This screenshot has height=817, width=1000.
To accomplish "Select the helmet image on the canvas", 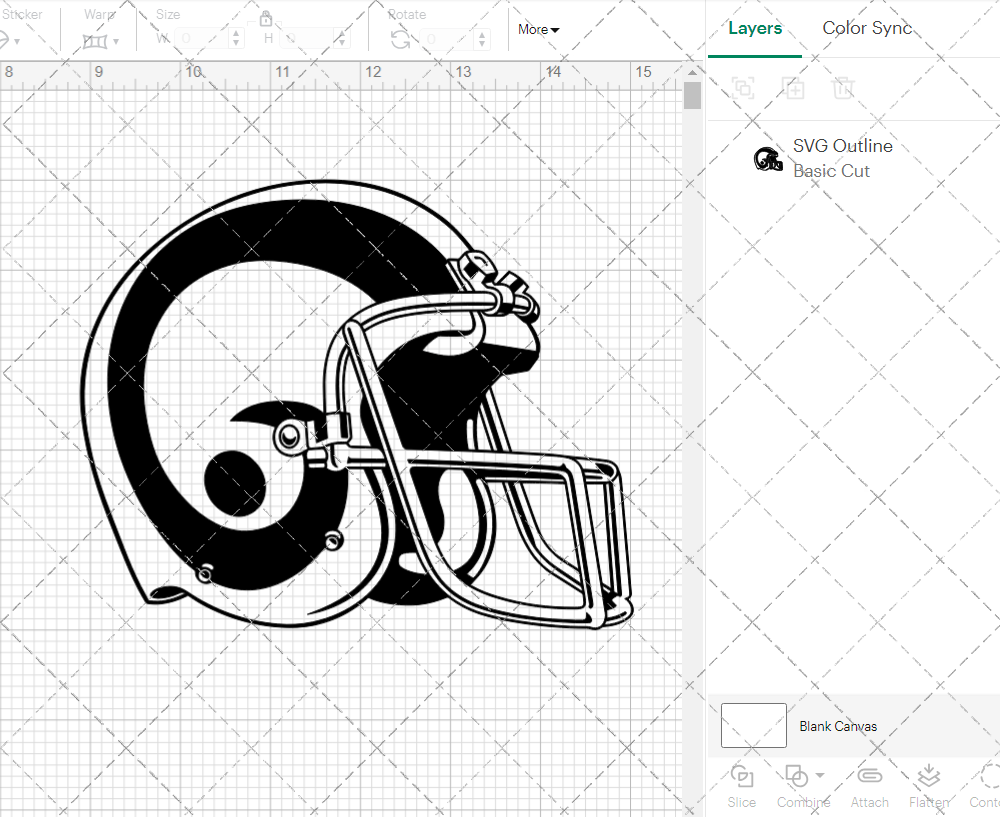I will tap(357, 404).
